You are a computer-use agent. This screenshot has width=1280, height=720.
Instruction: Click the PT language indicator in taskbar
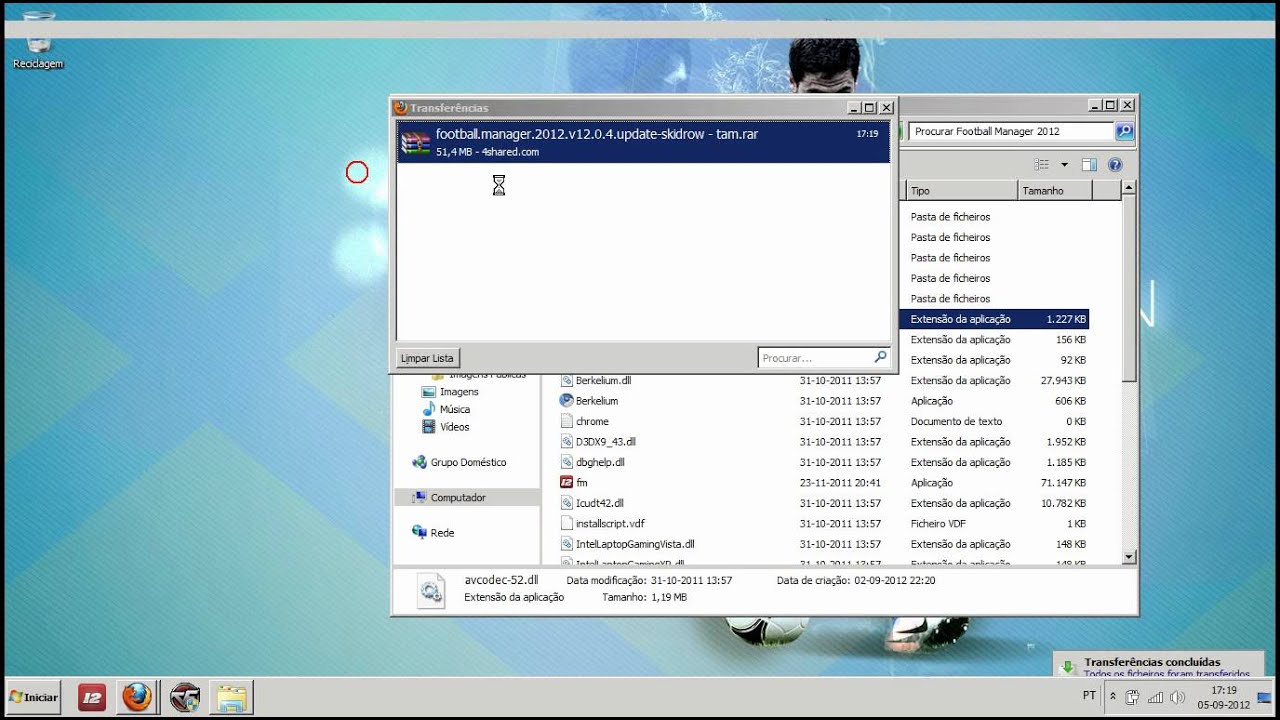[x=1088, y=696]
